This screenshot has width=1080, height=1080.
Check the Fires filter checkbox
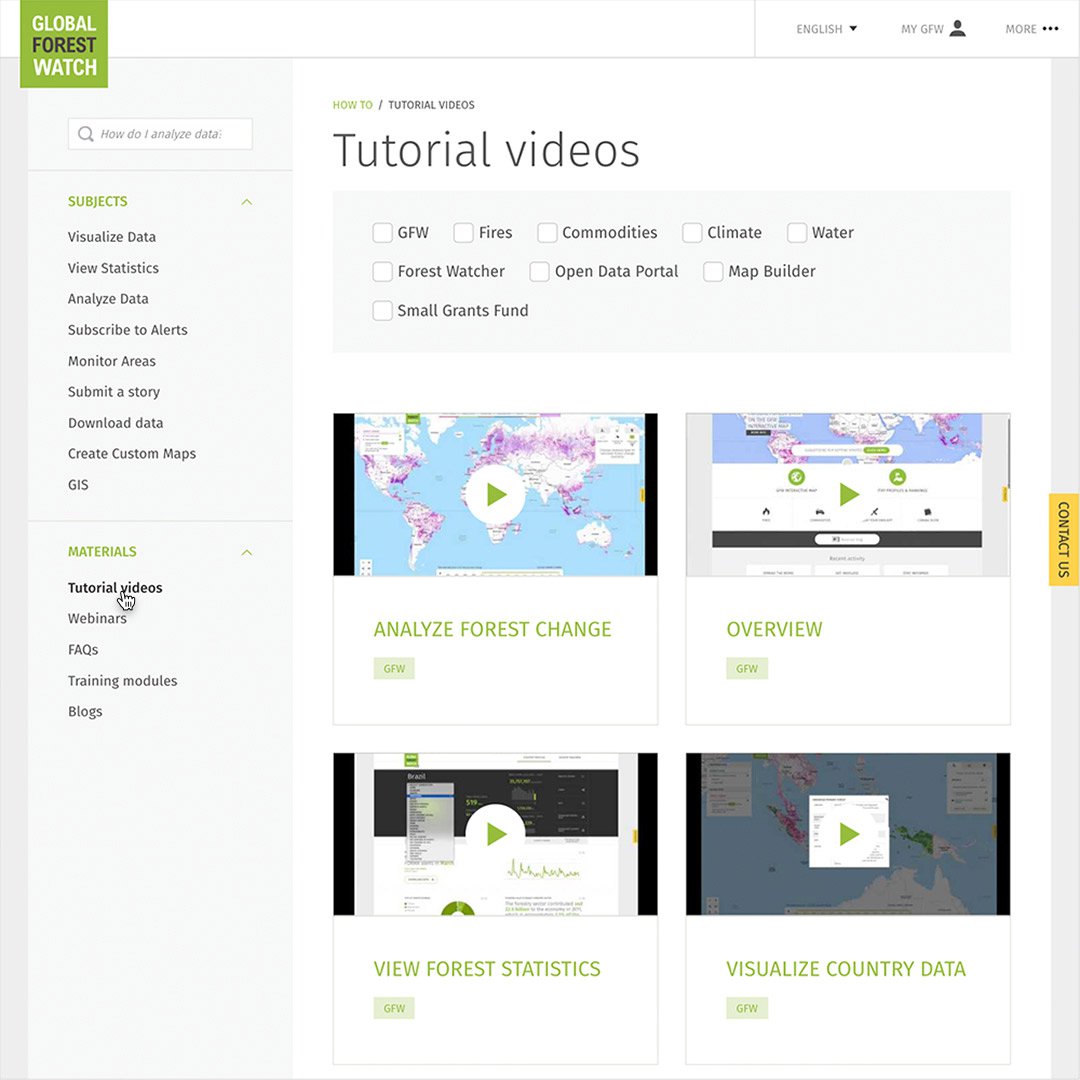click(464, 233)
